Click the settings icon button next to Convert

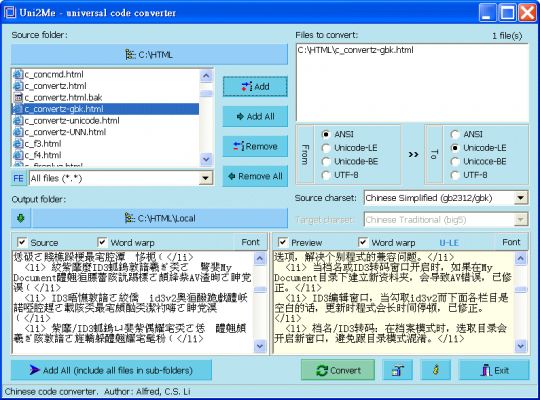pos(397,370)
